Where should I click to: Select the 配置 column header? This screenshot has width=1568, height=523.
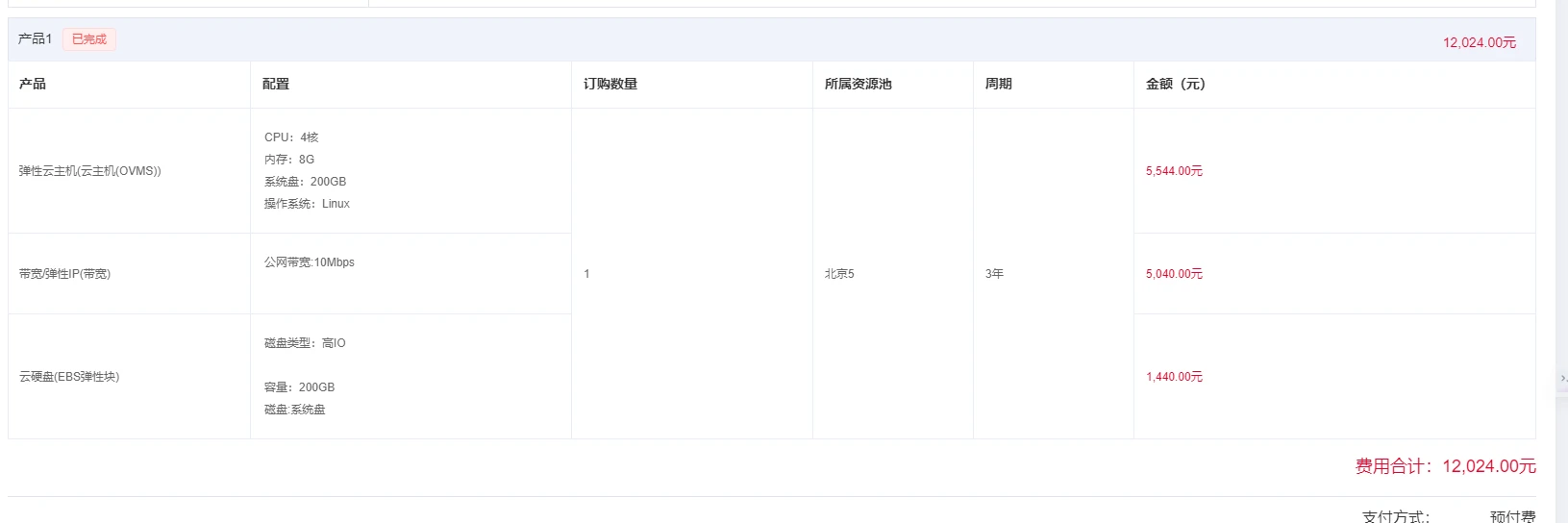coord(276,85)
